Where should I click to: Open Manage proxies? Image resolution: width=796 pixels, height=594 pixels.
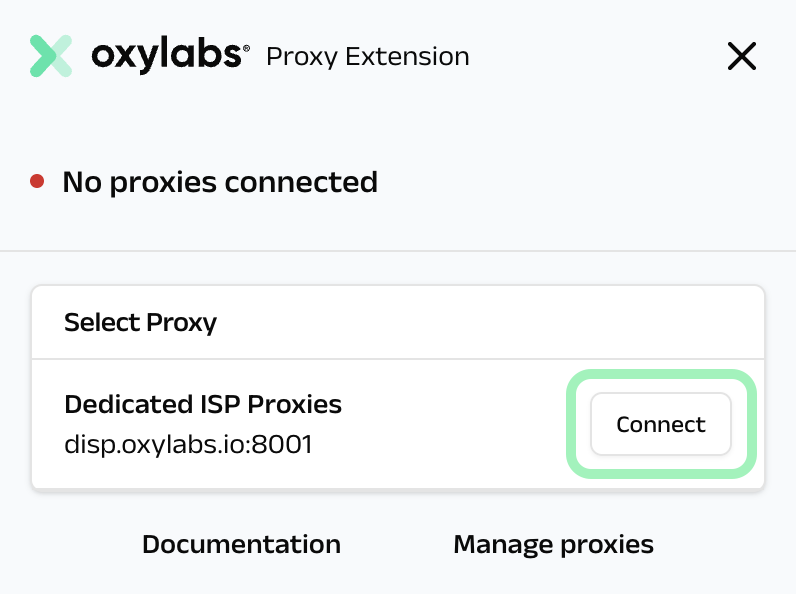coord(553,545)
